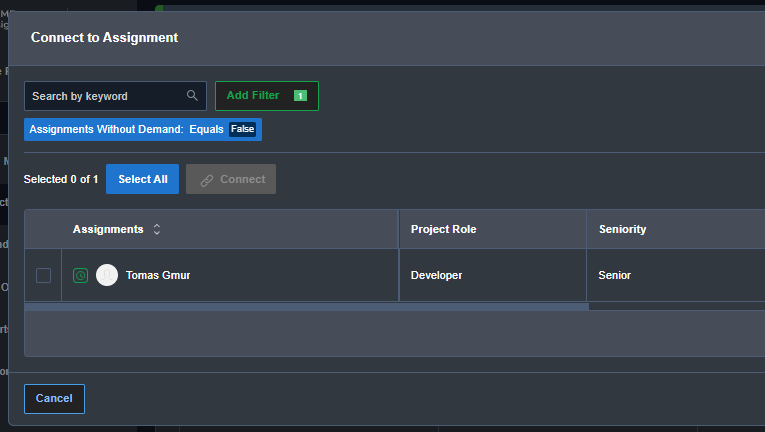Click the False value on the filter chip
Viewport: 765px width, 432px height.
click(242, 129)
